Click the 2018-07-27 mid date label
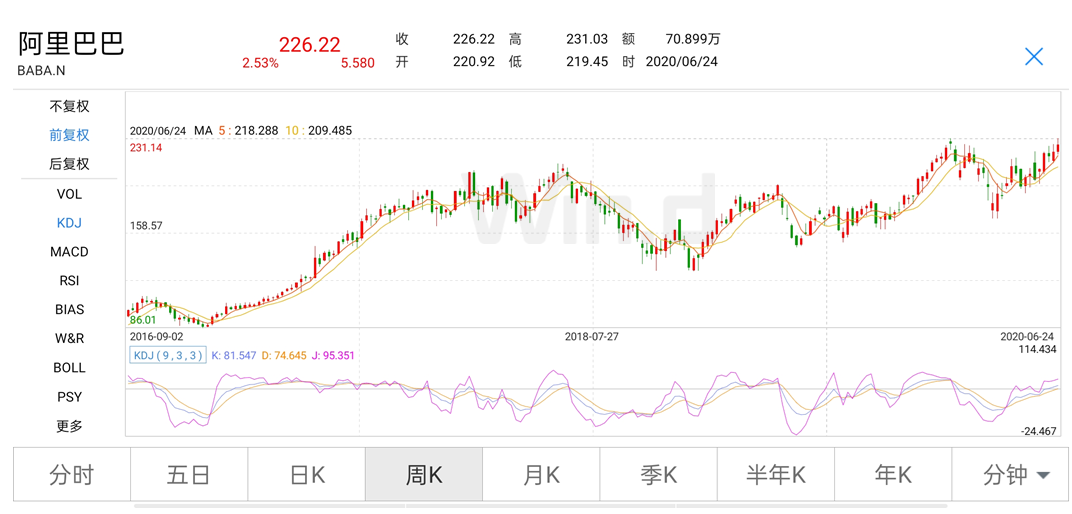Image resolution: width=1072 pixels, height=514 pixels. 592,336
